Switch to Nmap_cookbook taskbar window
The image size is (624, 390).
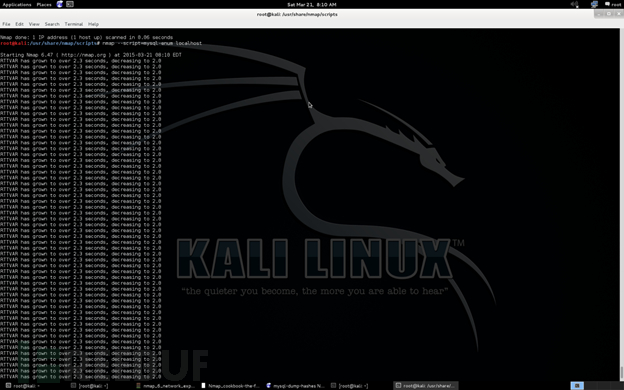pyautogui.click(x=230, y=386)
